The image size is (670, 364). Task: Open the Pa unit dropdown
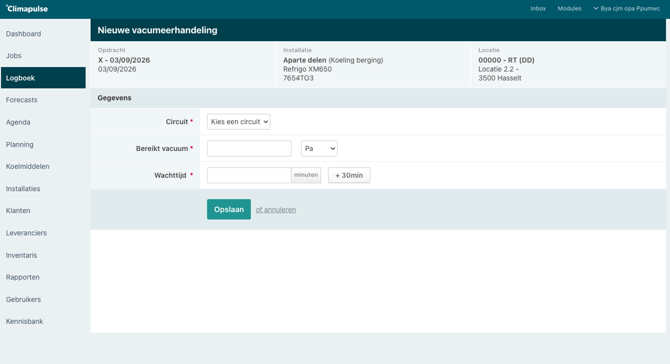click(x=319, y=149)
